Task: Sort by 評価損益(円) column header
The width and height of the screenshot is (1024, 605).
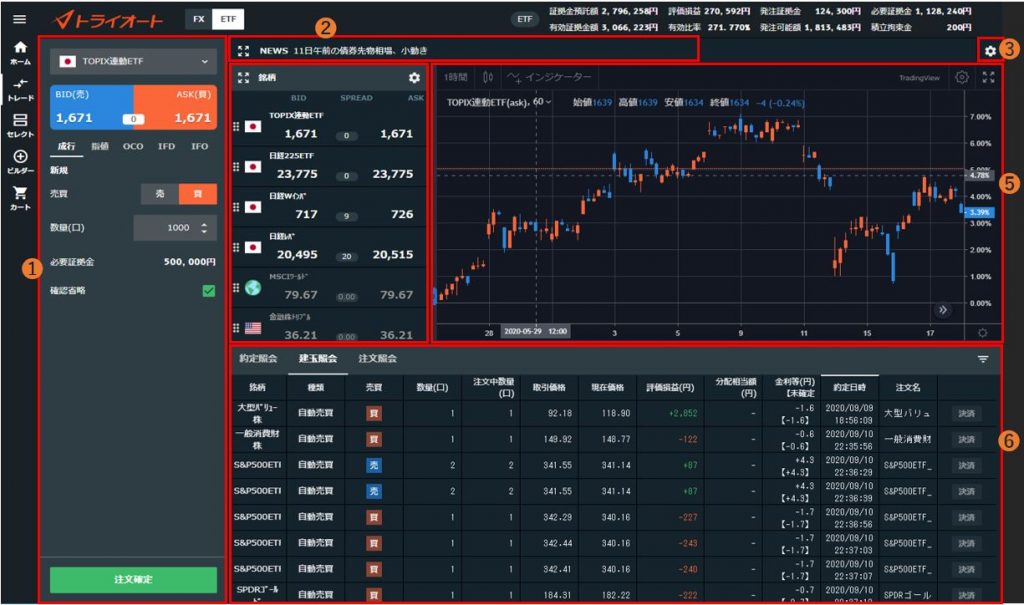Action: tap(670, 387)
